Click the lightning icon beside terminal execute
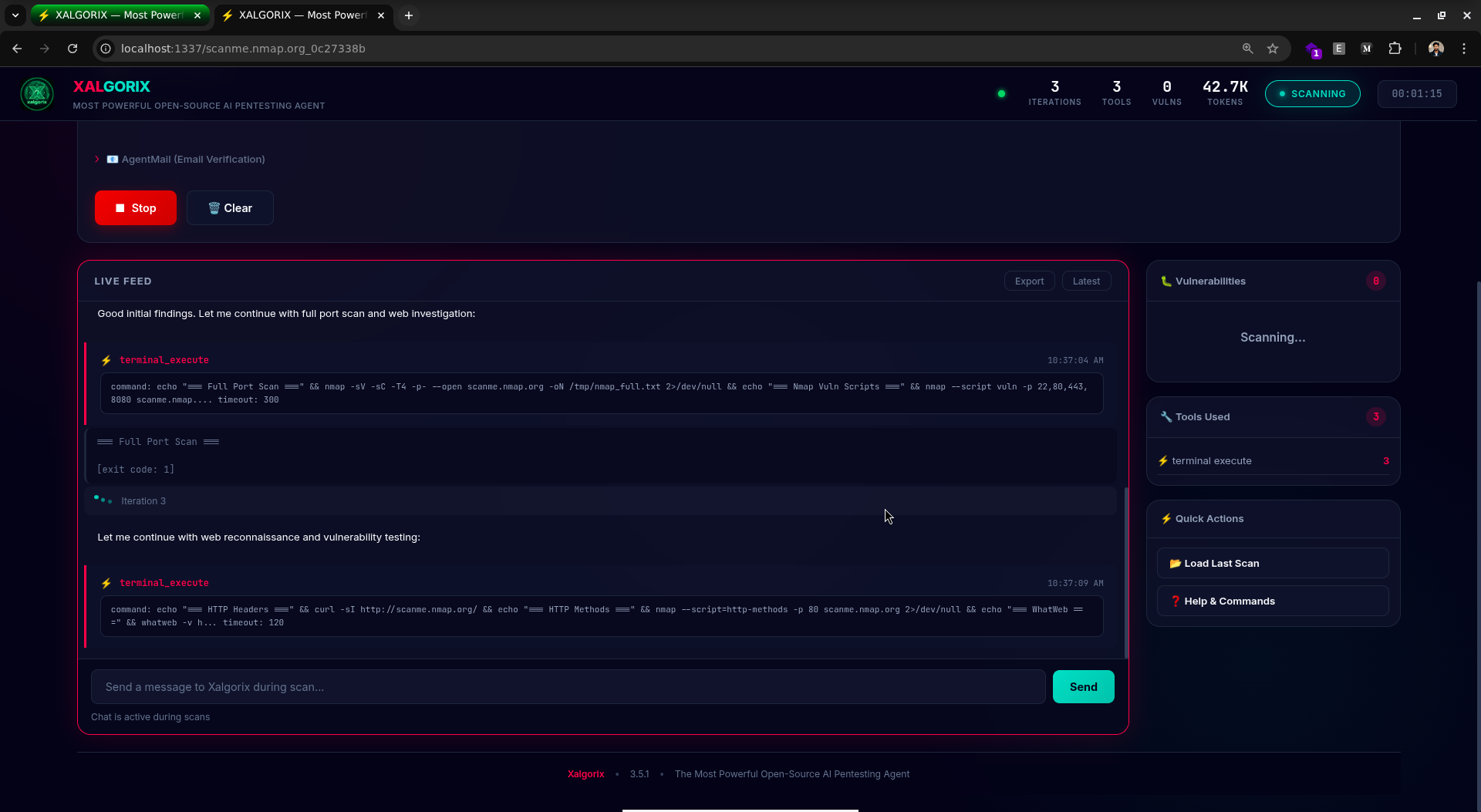This screenshot has width=1481, height=812. [x=1163, y=461]
